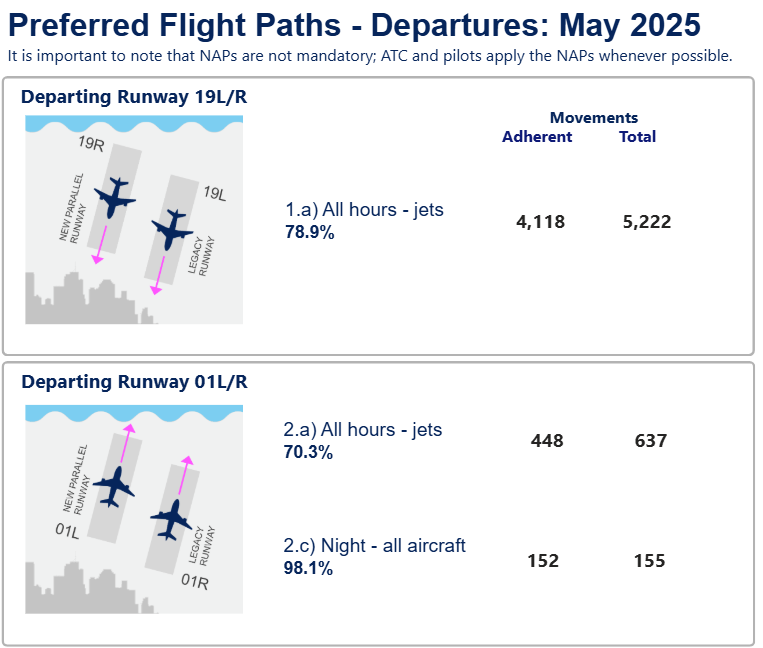Select the Departing Runway 01L/R heading
Screen dimensions: 763x648
134,382
